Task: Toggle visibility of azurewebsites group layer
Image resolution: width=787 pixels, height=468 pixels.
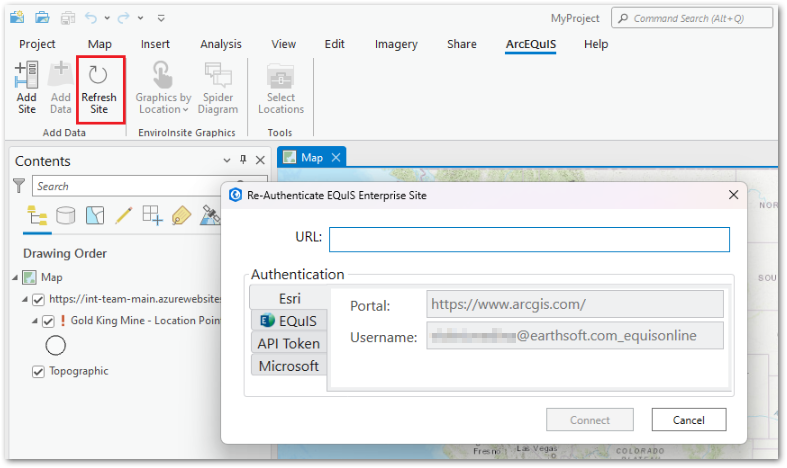Action: point(38,300)
